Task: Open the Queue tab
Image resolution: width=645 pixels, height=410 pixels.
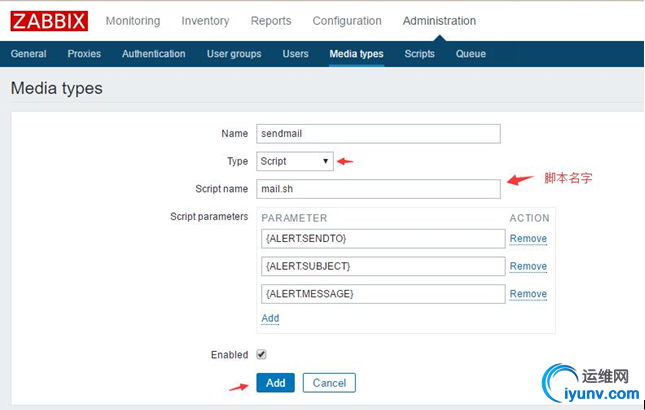Action: coord(469,54)
